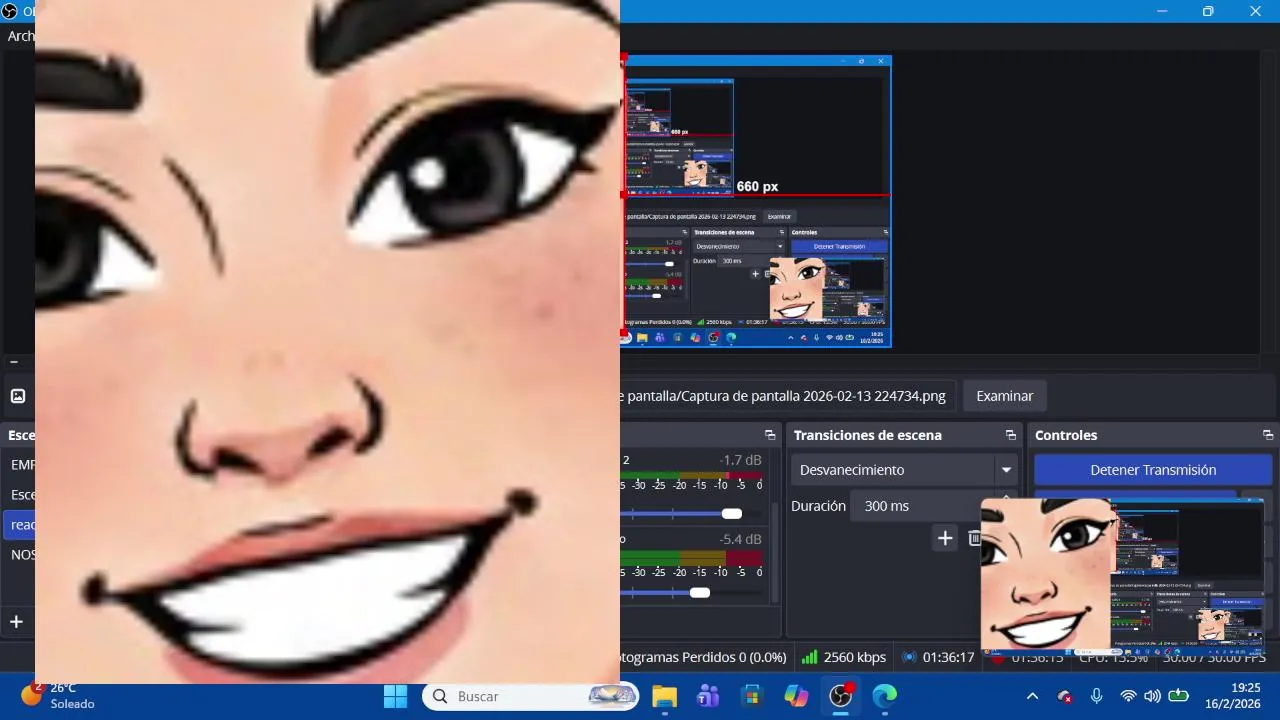Open the Windows Start menu
The height and width of the screenshot is (720, 1280).
click(x=395, y=696)
